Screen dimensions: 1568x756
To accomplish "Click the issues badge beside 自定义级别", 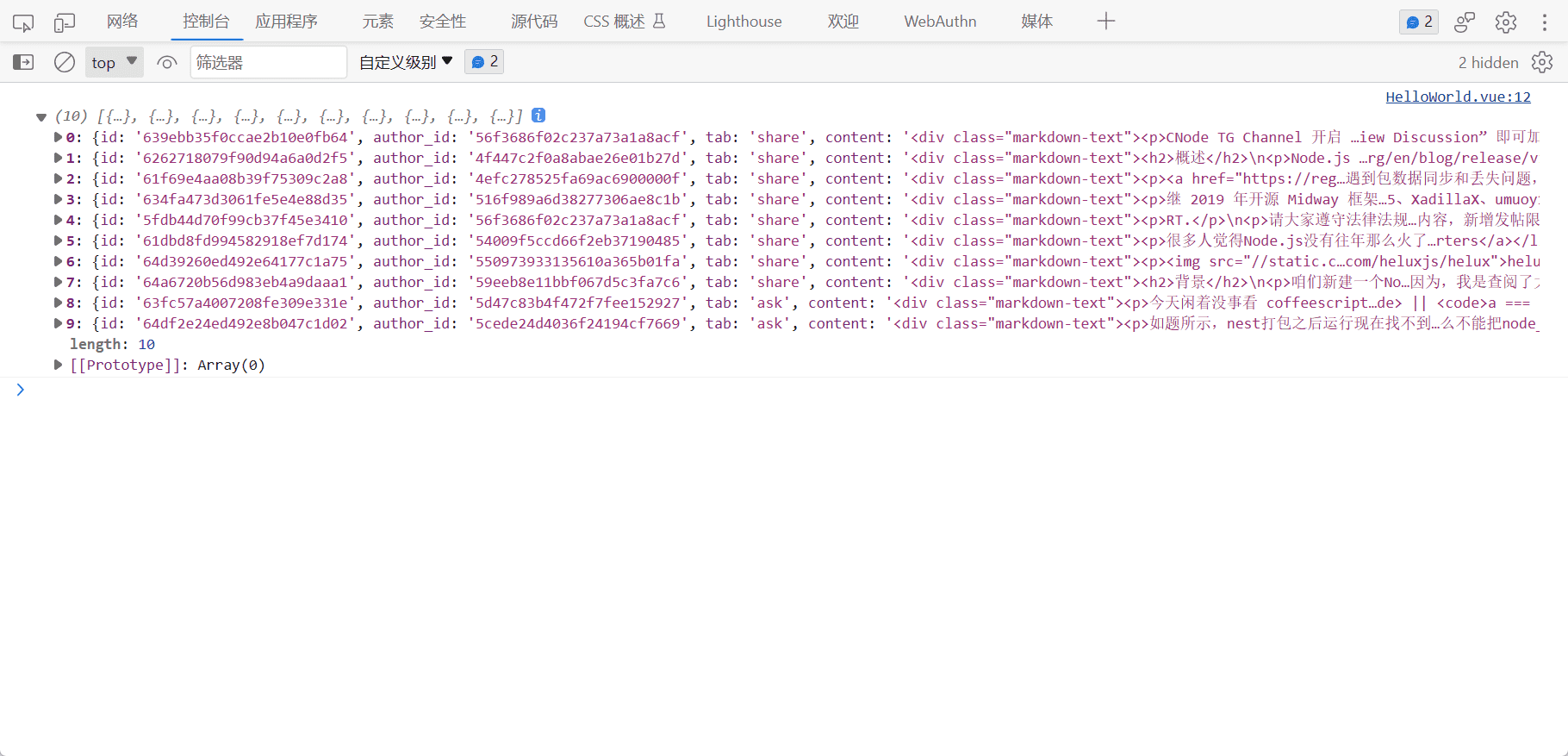I will point(484,62).
